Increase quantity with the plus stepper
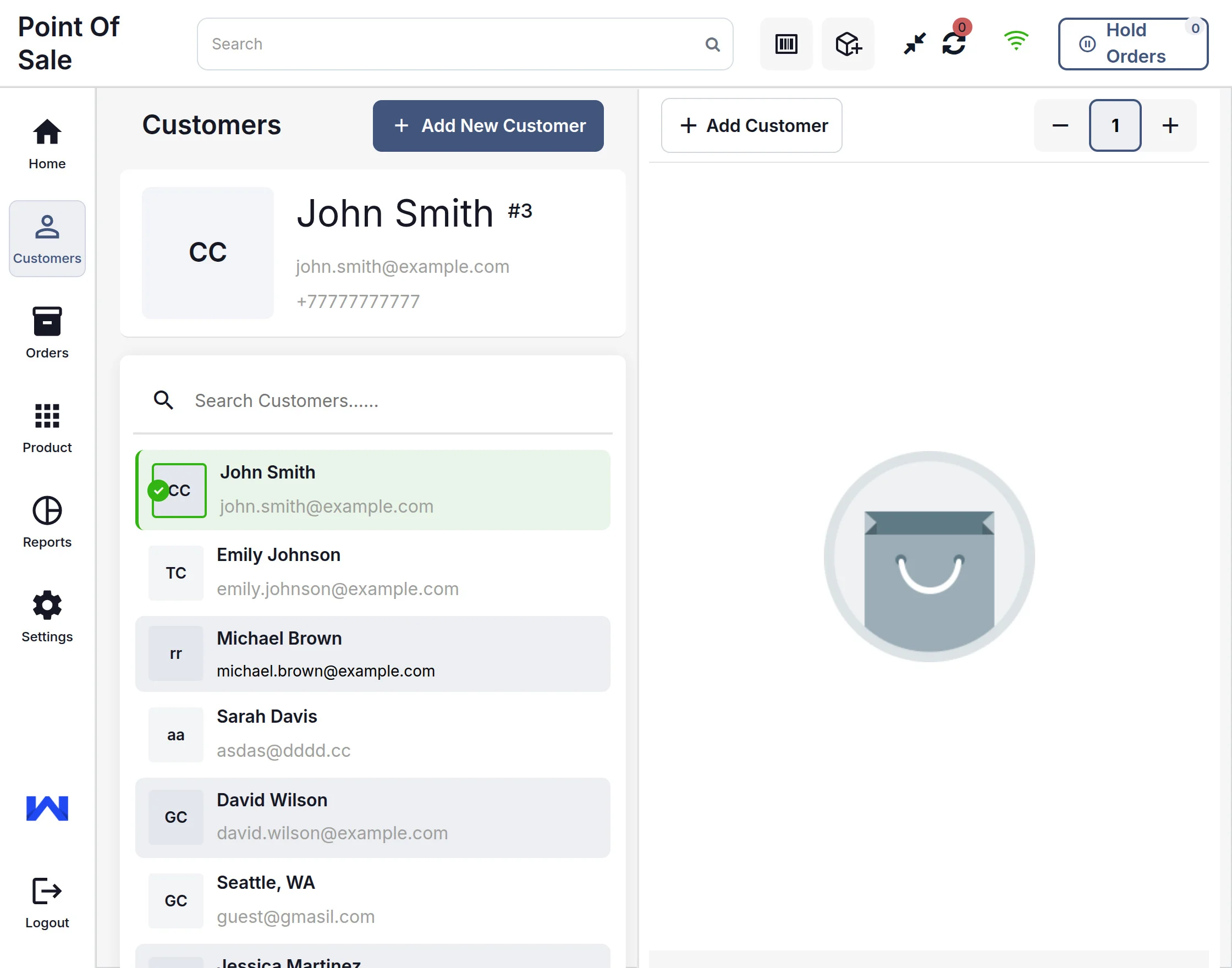The height and width of the screenshot is (968, 1232). (x=1170, y=125)
